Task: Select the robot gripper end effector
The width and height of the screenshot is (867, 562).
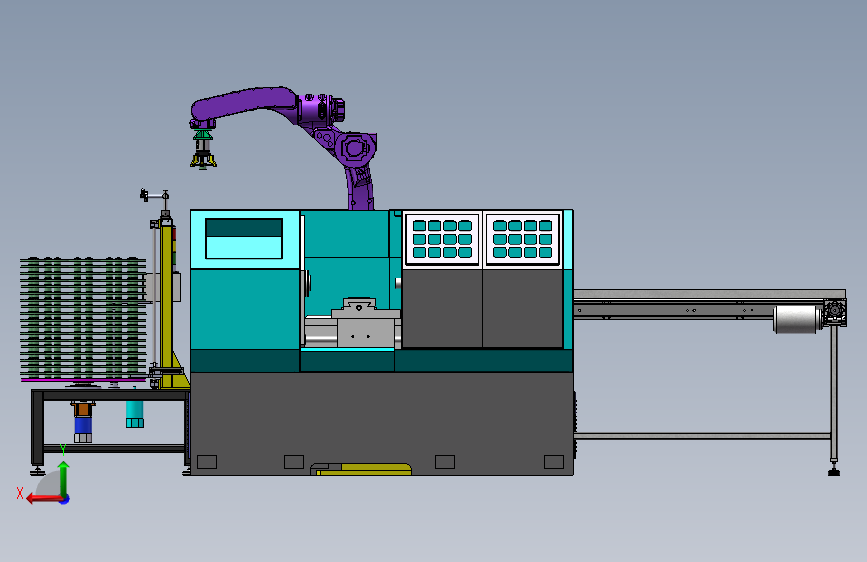Action: pos(203,148)
